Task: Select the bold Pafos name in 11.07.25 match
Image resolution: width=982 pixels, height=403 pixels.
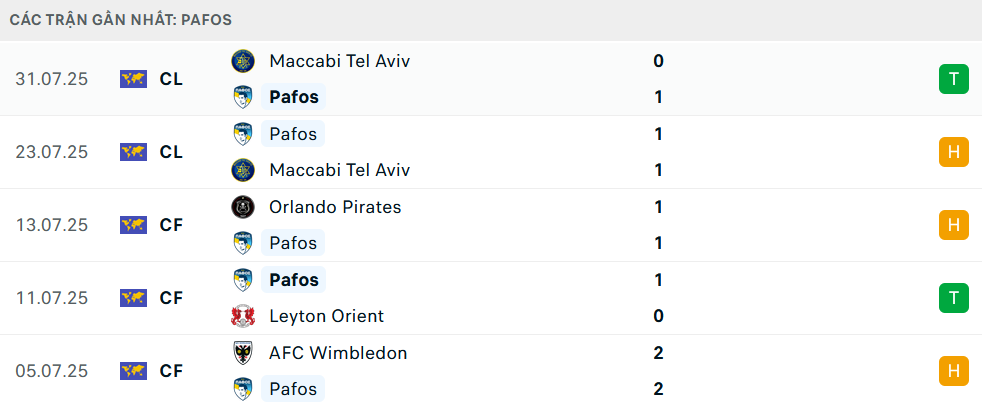Action: coord(294,280)
